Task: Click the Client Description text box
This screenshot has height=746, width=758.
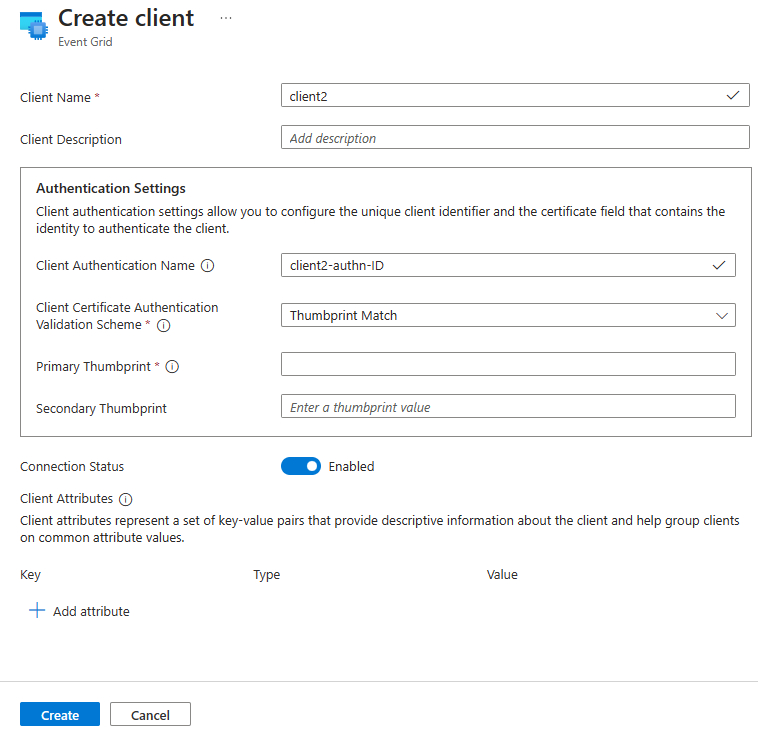Action: click(515, 138)
